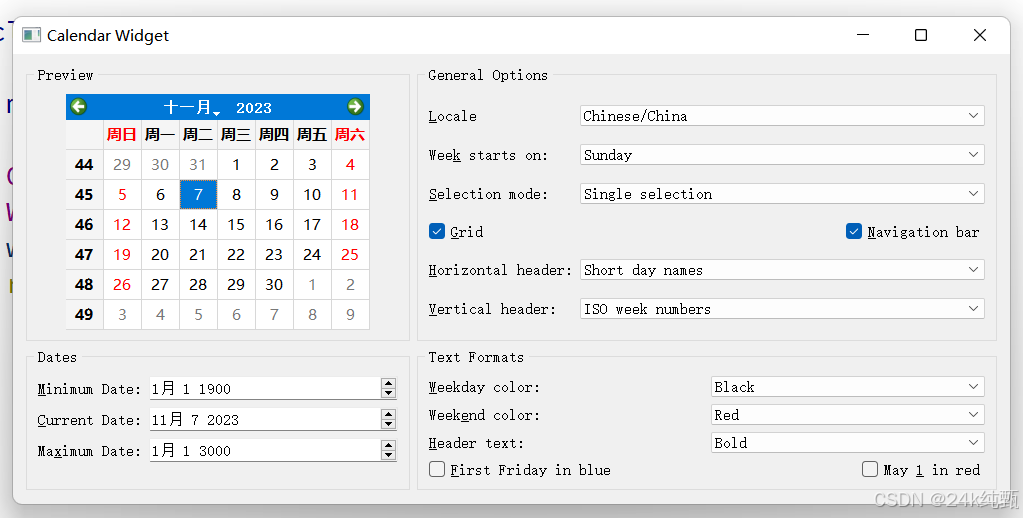Select November 27 in the calendar
Image resolution: width=1023 pixels, height=518 pixels.
(x=160, y=284)
